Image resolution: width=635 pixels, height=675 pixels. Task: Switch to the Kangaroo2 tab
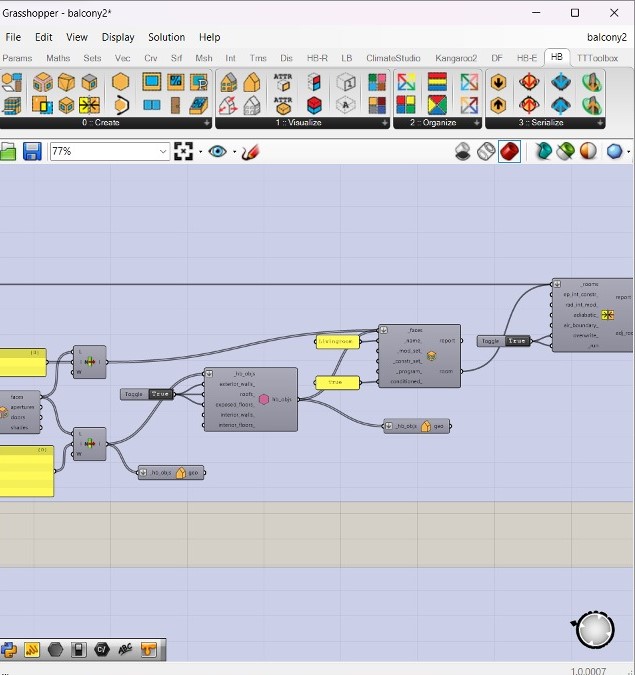pyautogui.click(x=456, y=58)
